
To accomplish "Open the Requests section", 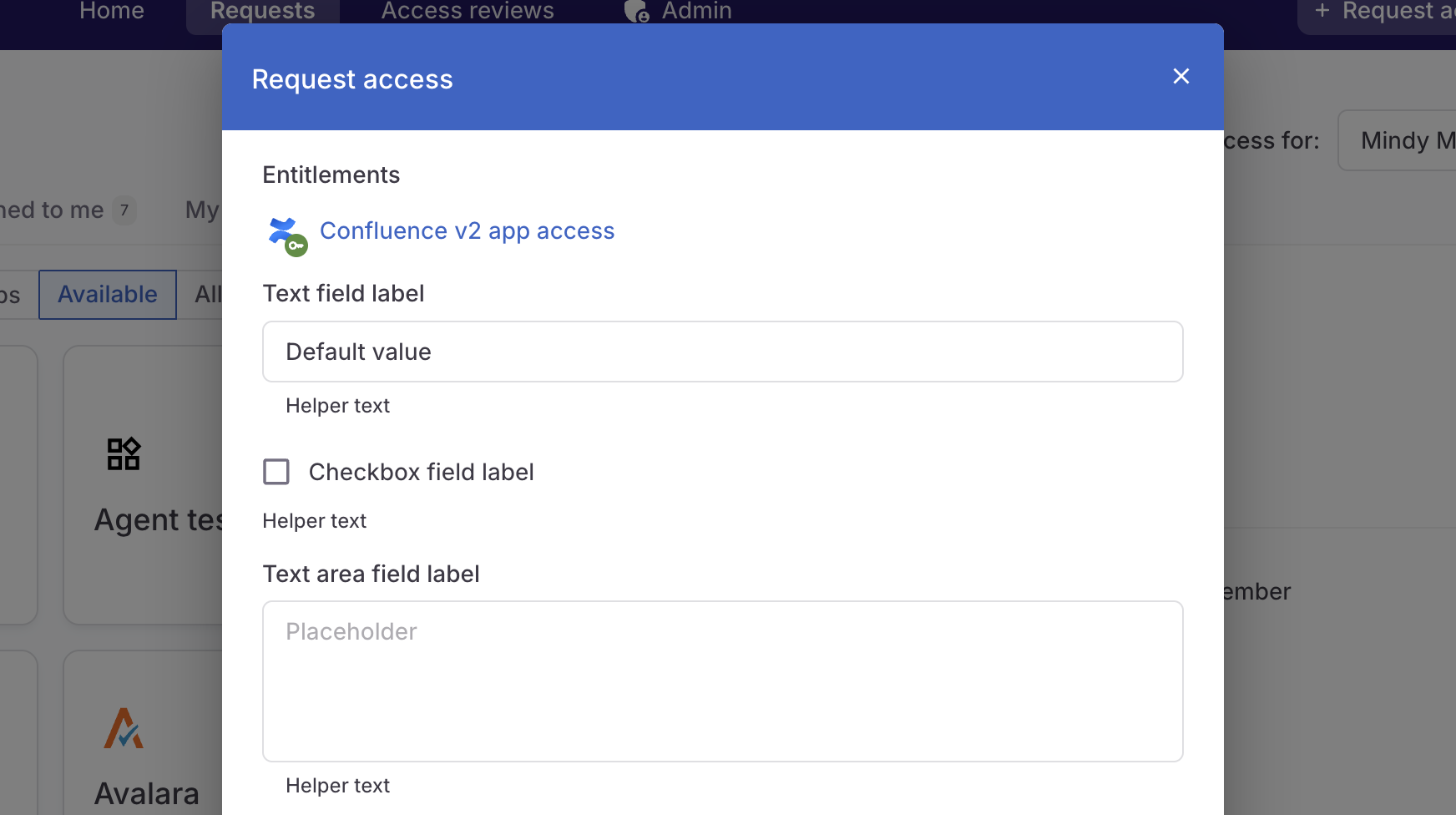I will coord(262,12).
